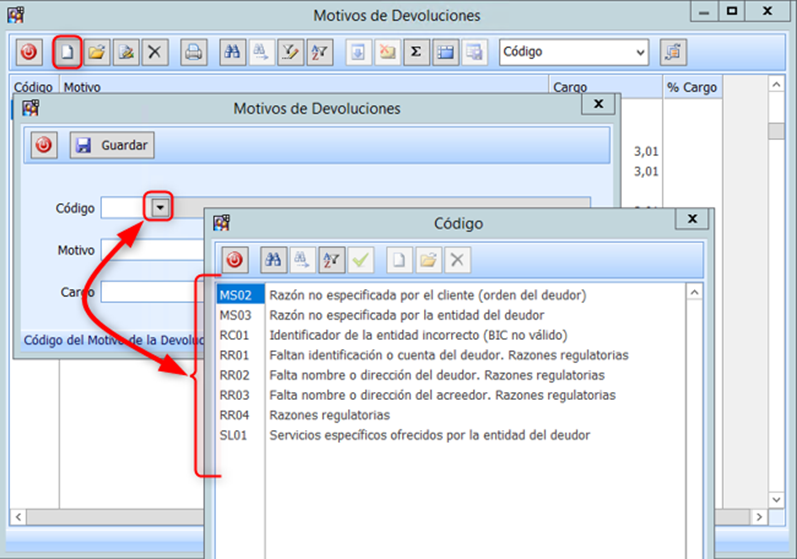Screen dimensions: 797x559
Task: Open the Código sort-order combo box in toolbar
Action: click(x=574, y=51)
